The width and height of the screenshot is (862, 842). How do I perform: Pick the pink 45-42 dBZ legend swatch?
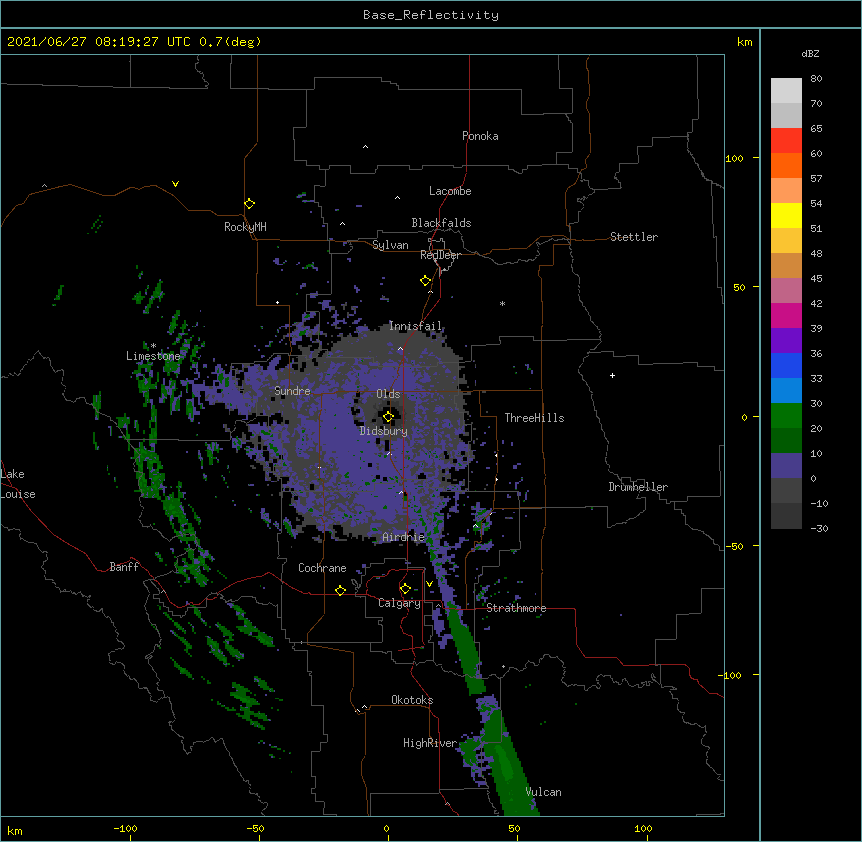pyautogui.click(x=786, y=291)
